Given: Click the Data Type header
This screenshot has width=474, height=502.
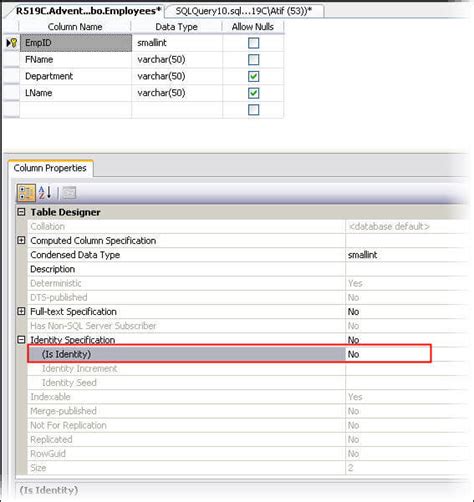Looking at the screenshot, I should tap(177, 27).
